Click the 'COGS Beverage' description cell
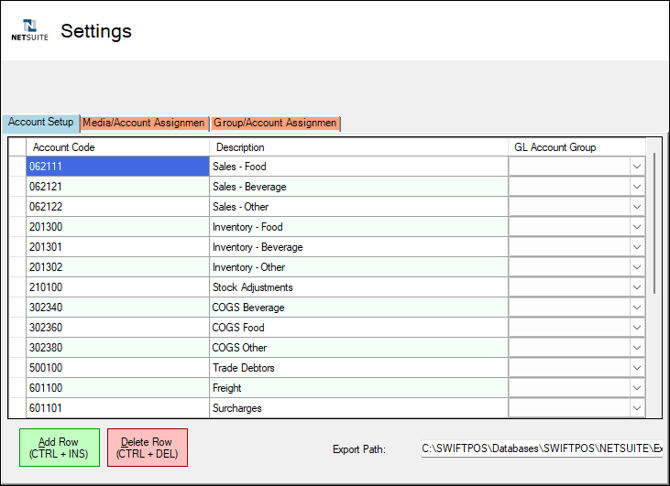 359,307
